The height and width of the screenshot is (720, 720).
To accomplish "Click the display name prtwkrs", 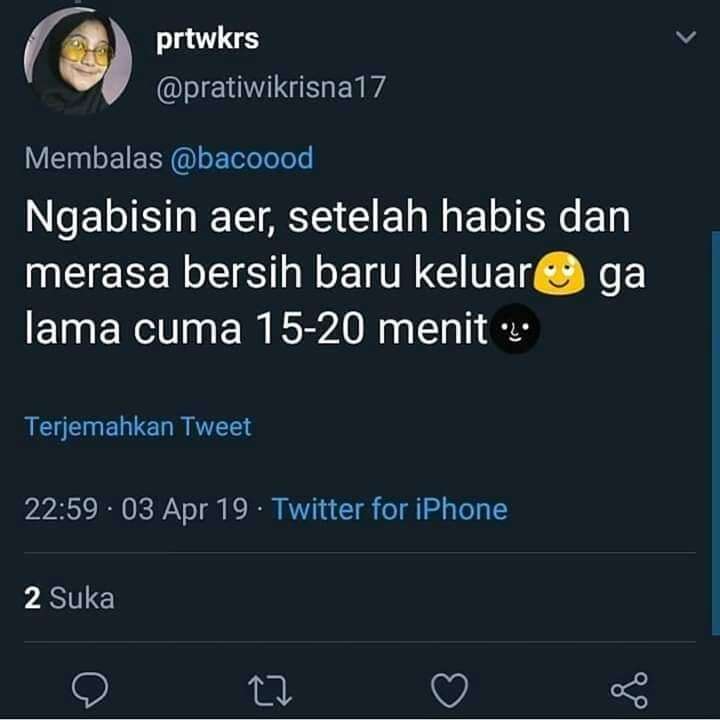I will tap(208, 39).
